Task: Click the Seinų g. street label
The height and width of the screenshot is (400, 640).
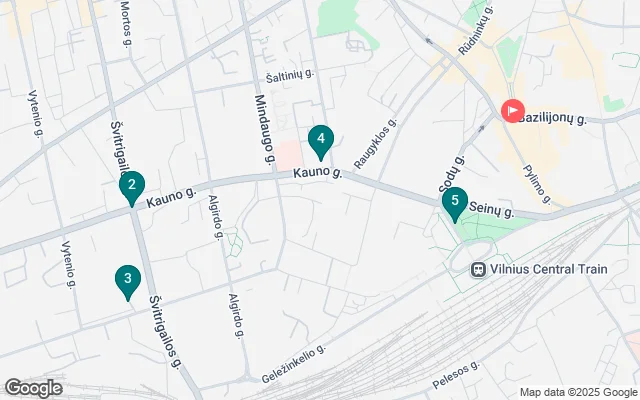Action: click(x=491, y=209)
